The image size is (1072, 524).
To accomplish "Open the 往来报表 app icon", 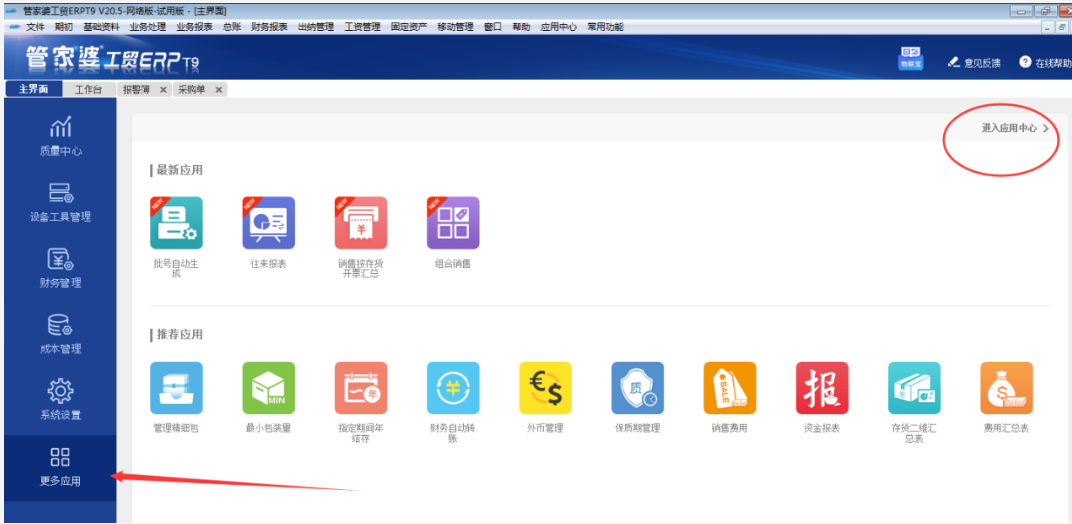I will coord(269,223).
